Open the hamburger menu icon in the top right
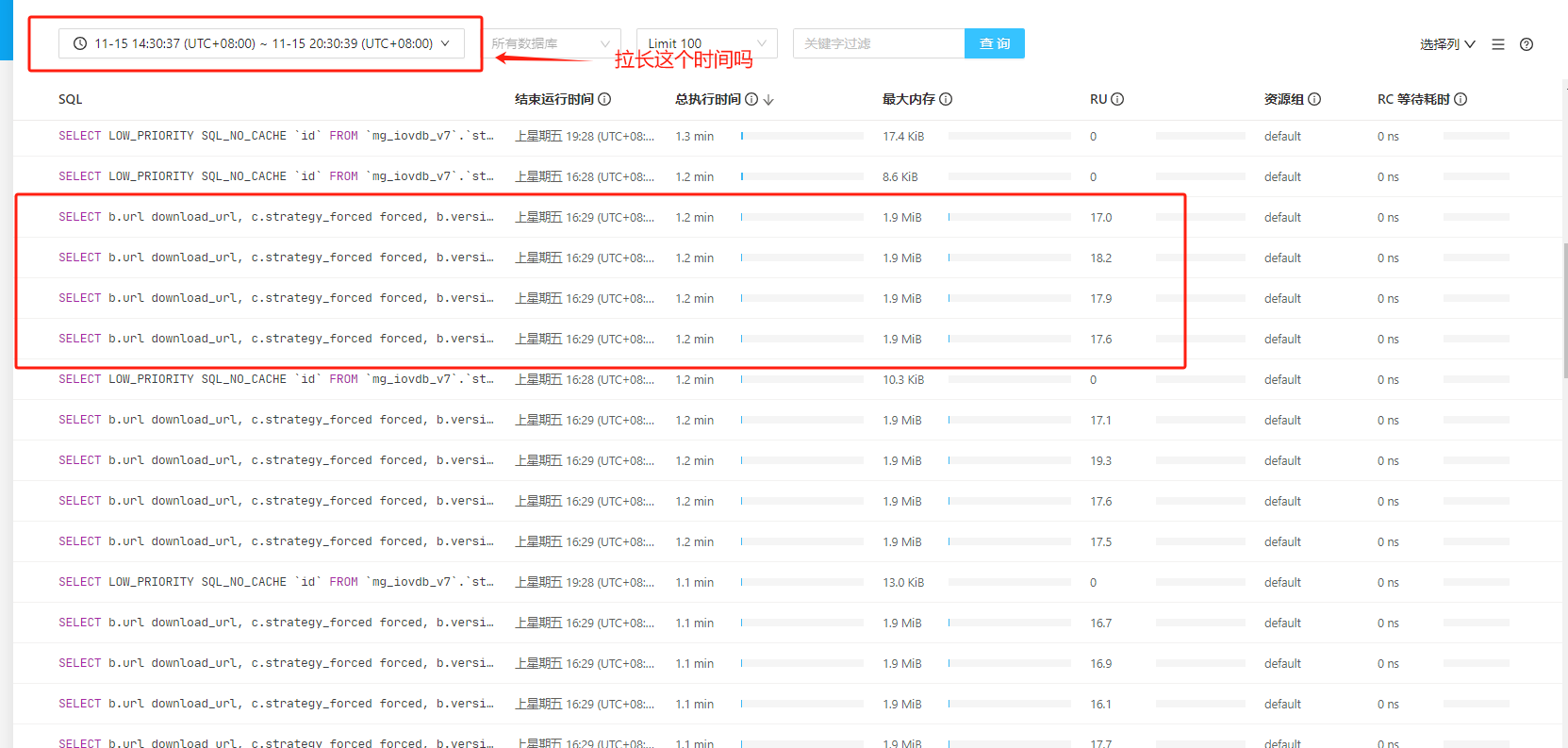This screenshot has width=1568, height=748. [x=1498, y=44]
